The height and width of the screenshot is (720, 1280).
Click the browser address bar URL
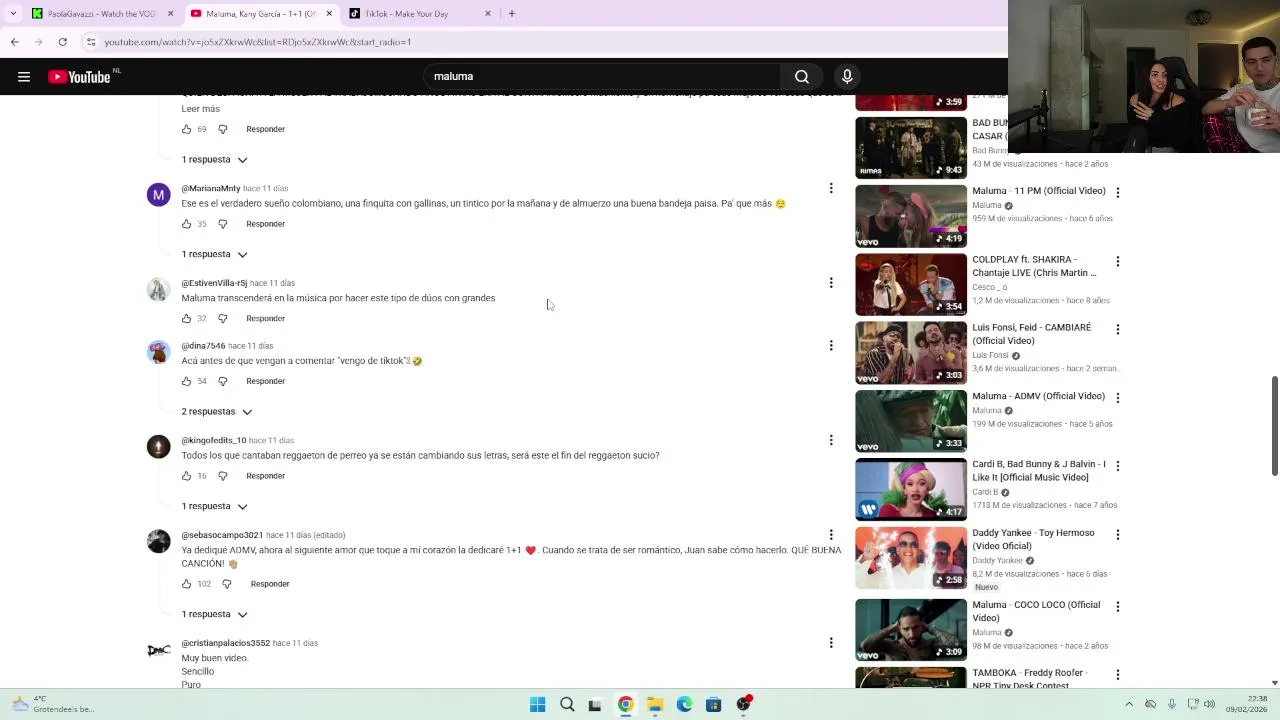(x=258, y=42)
